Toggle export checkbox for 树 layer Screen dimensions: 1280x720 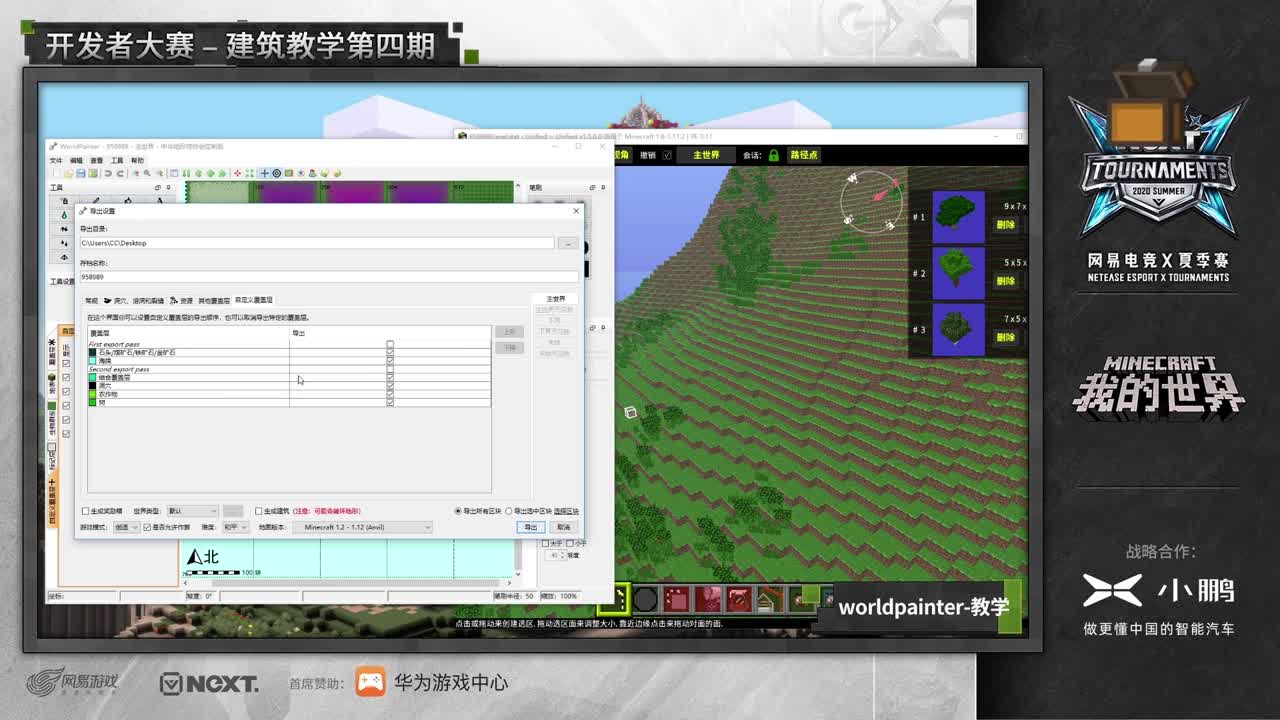390,402
